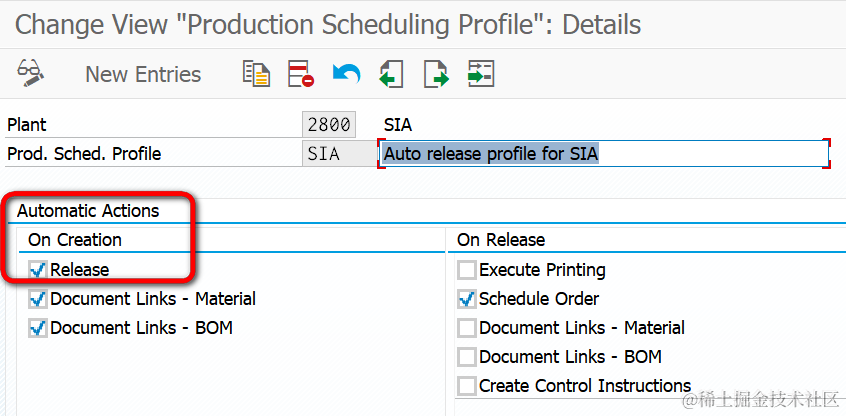846x416 pixels.
Task: Toggle Document Links - Material on creation
Action: (x=38, y=298)
